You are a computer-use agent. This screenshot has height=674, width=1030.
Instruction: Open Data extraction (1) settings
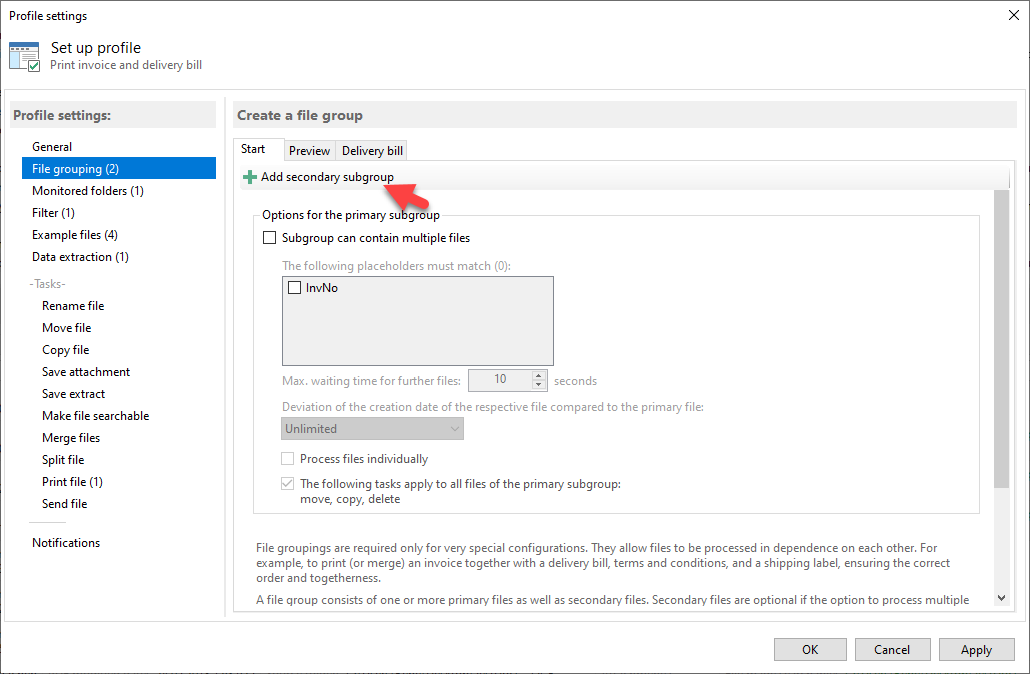80,257
